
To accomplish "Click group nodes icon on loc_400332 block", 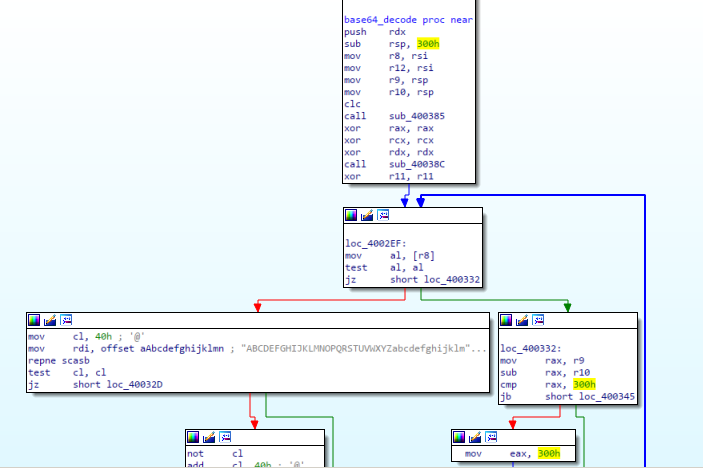I will 537,320.
